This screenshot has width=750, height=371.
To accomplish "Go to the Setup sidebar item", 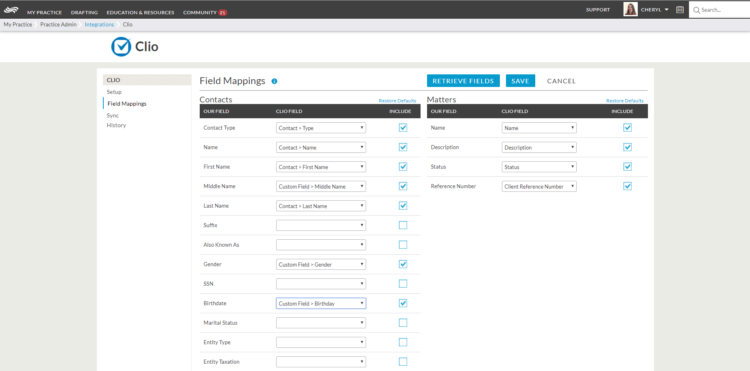I will coord(114,92).
